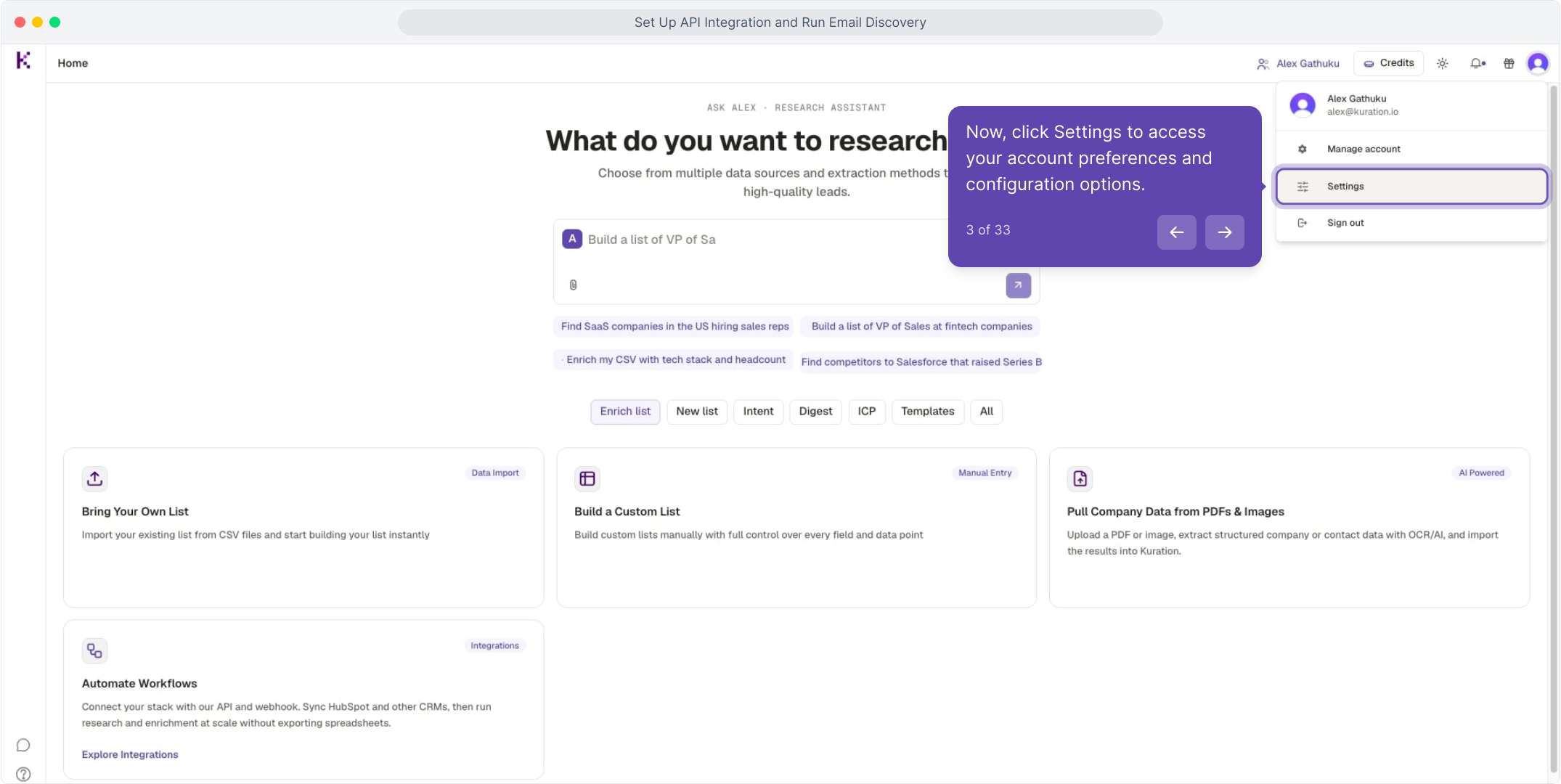Click the workflow icon on Automate Workflows
This screenshot has height=784, width=1561.
(94, 651)
